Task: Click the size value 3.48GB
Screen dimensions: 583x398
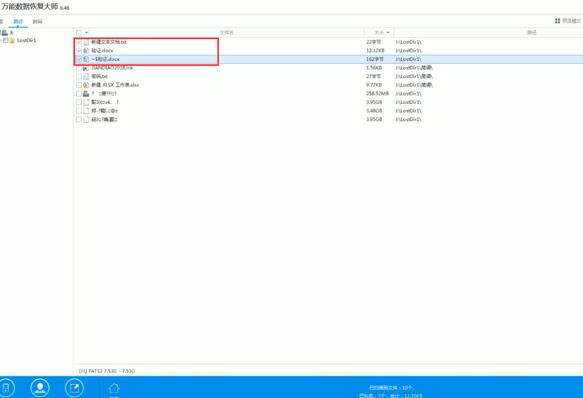Action: [374, 111]
